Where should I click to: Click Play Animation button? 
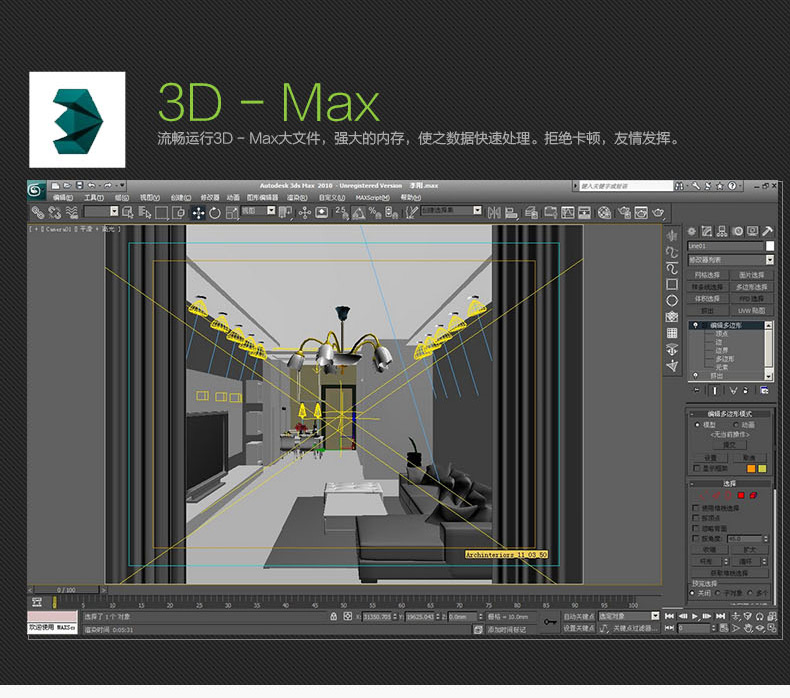click(x=695, y=616)
